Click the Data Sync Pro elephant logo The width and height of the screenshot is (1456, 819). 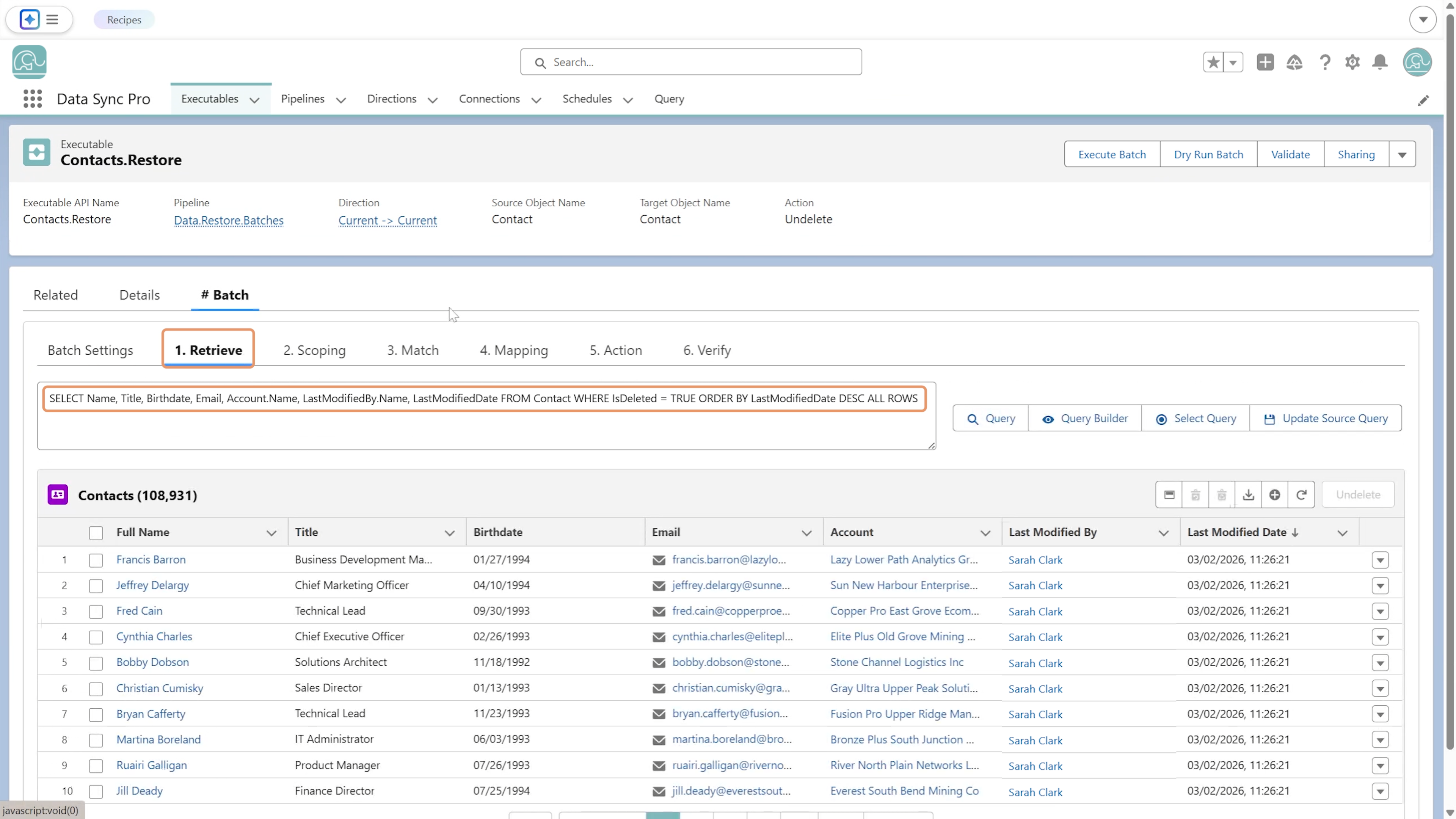(30, 62)
